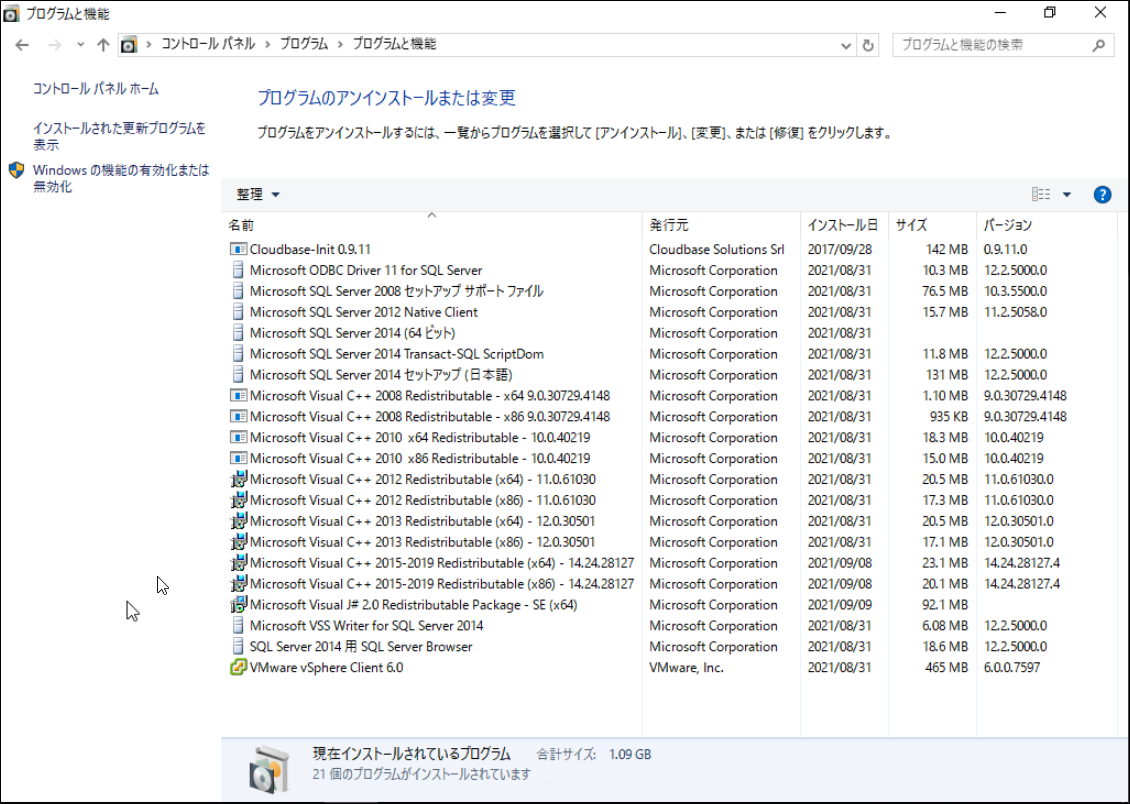Click version 11.2.5058.0

[1015, 312]
